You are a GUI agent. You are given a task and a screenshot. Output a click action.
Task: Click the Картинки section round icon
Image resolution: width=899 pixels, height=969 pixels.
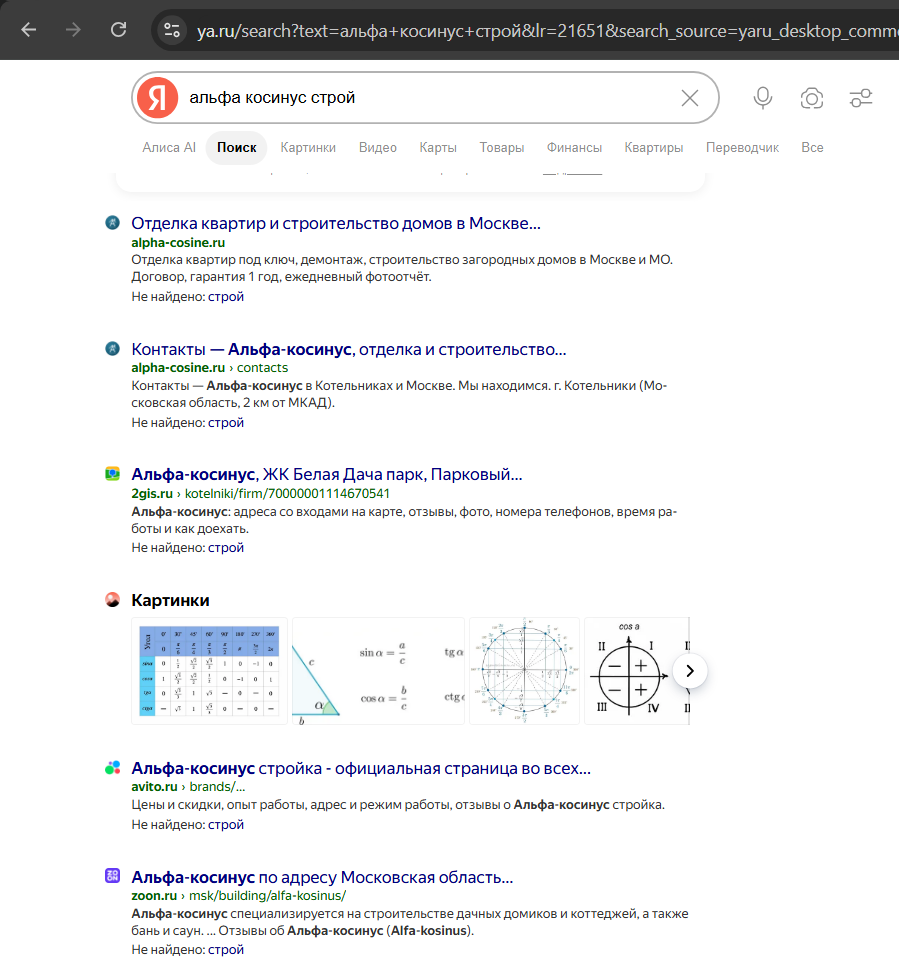click(112, 599)
